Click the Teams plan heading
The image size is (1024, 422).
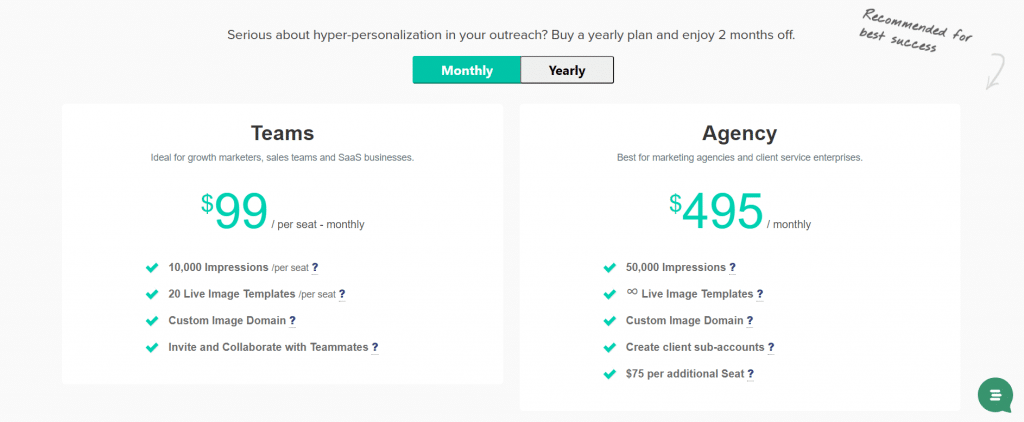283,133
